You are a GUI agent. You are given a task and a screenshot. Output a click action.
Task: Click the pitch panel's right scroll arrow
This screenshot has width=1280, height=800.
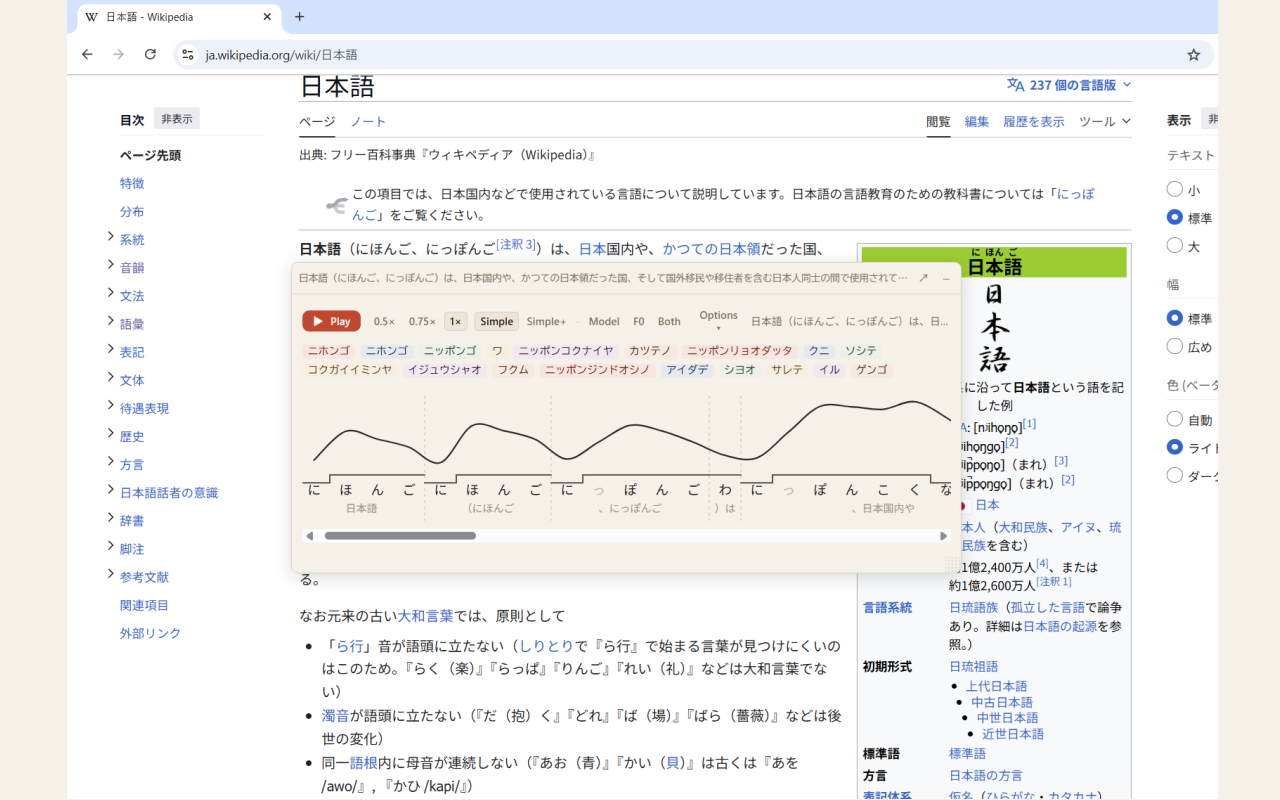(943, 536)
